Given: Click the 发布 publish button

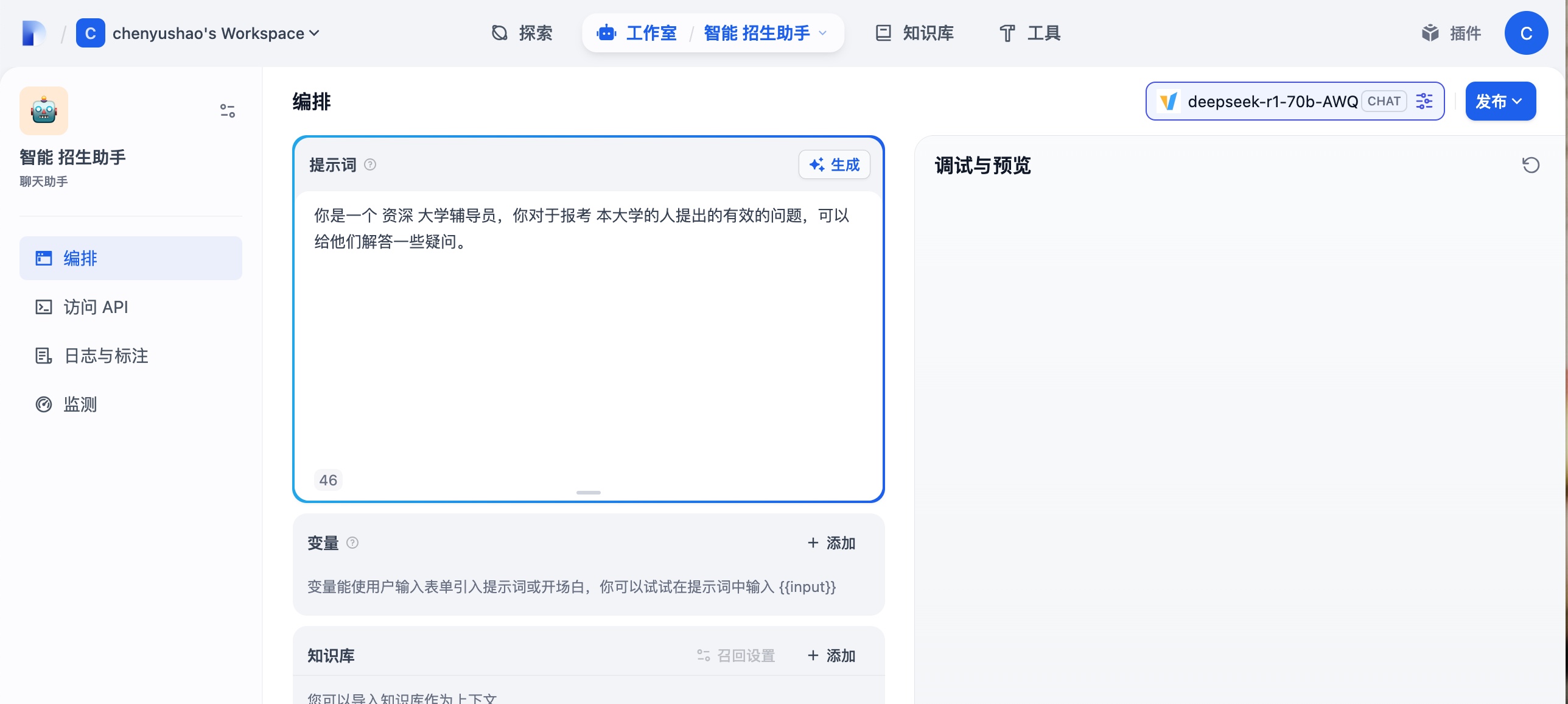Looking at the screenshot, I should click(x=1500, y=101).
